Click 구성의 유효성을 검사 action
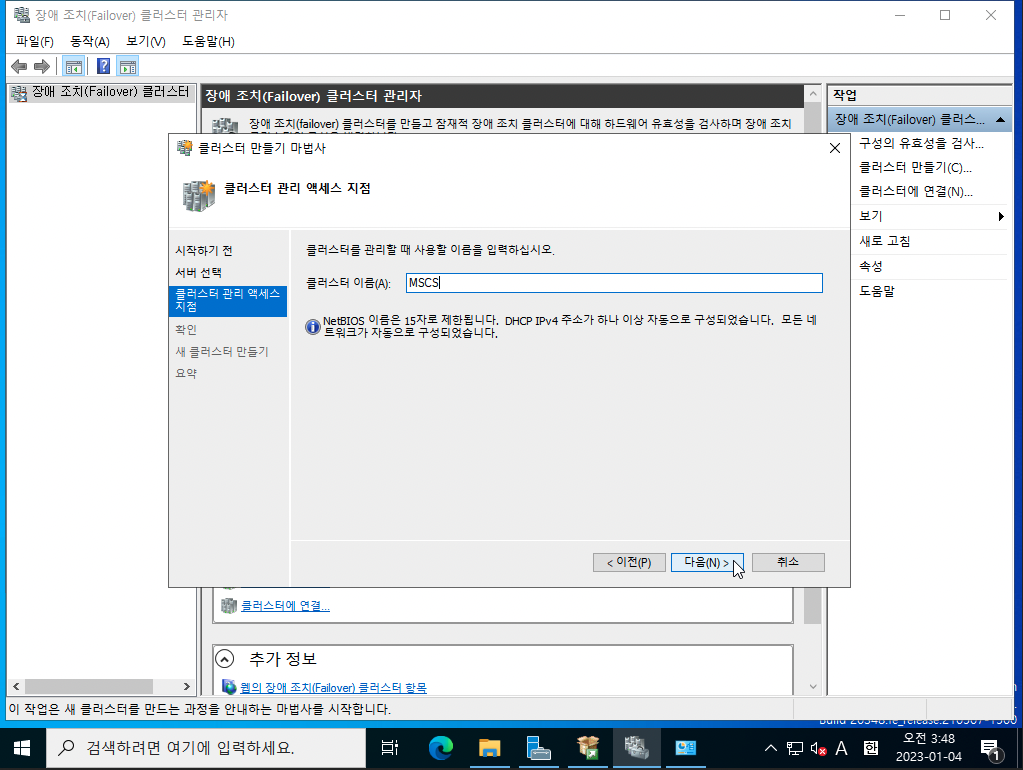 coord(921,143)
